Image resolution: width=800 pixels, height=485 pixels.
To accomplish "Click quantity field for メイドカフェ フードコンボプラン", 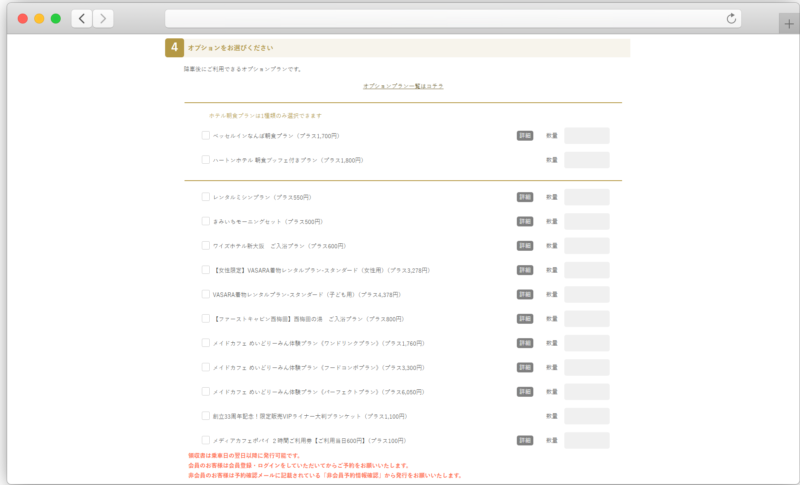I will [587, 367].
